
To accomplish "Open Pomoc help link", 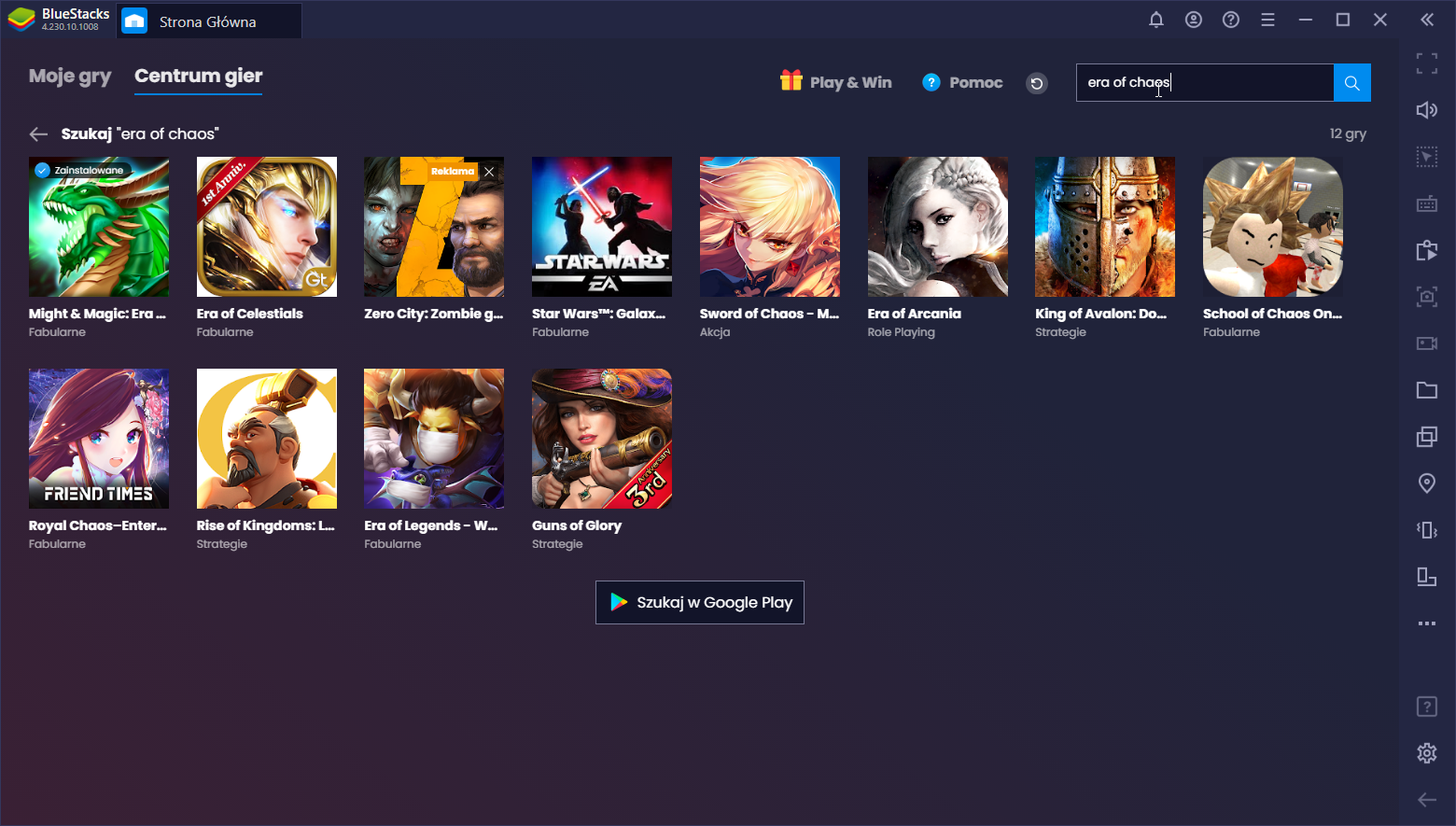I will click(962, 82).
